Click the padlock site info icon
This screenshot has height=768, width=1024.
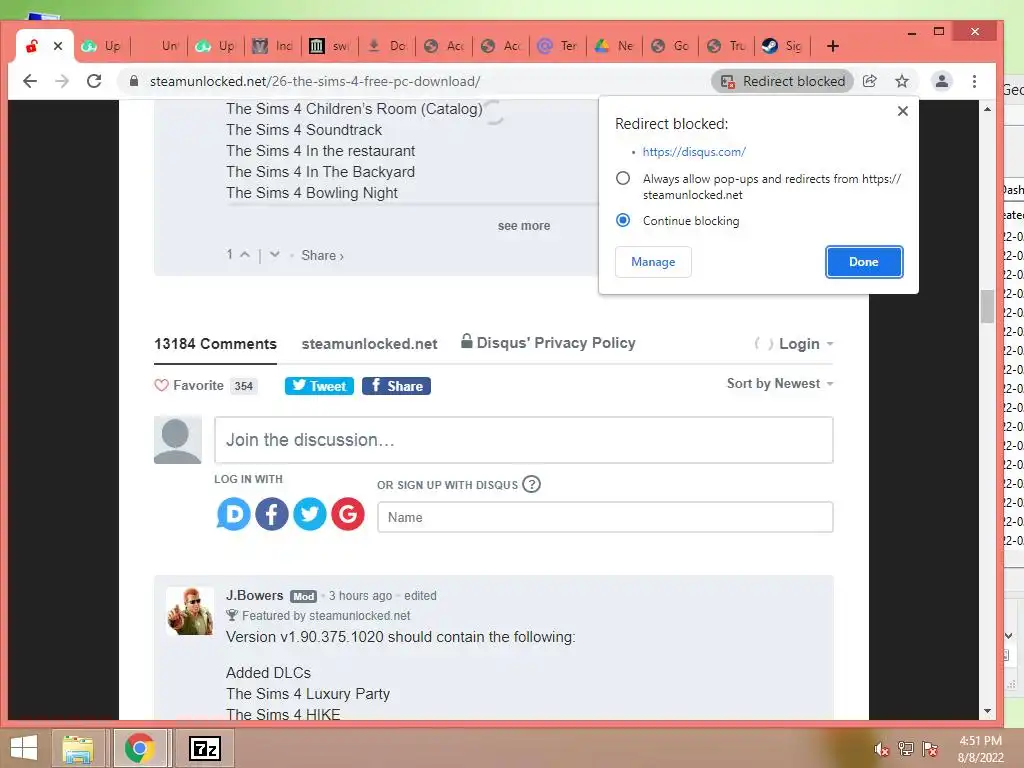coord(134,81)
